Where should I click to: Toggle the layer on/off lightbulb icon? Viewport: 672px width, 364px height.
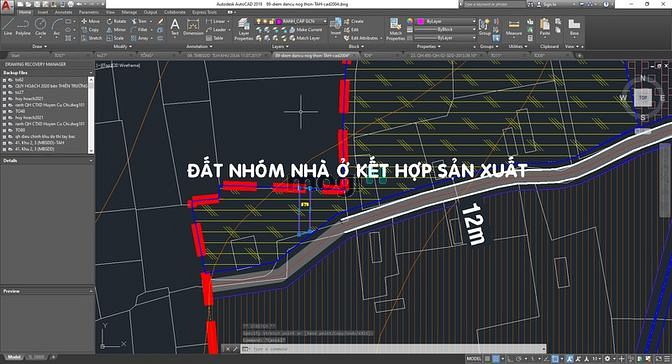(x=259, y=21)
